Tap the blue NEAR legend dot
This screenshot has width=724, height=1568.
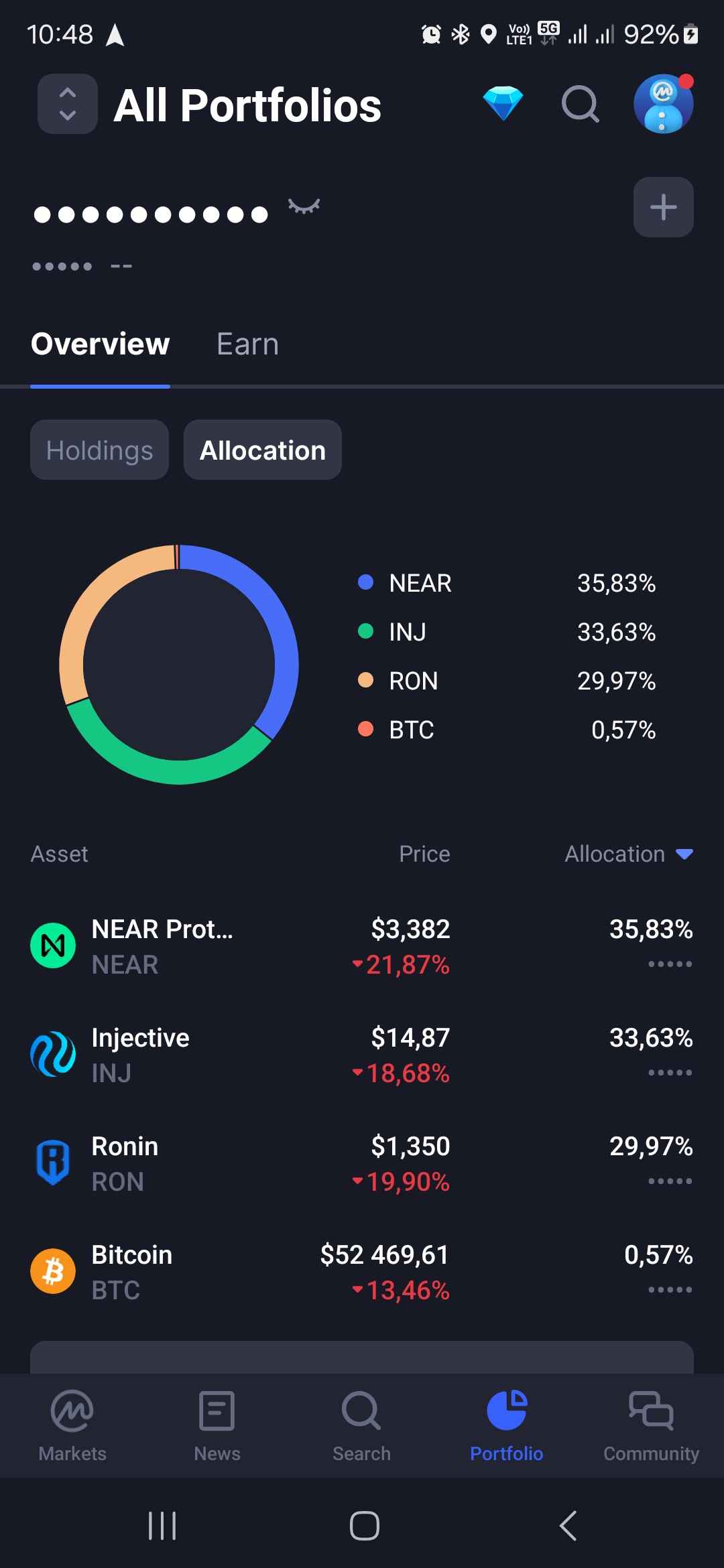pyautogui.click(x=365, y=582)
